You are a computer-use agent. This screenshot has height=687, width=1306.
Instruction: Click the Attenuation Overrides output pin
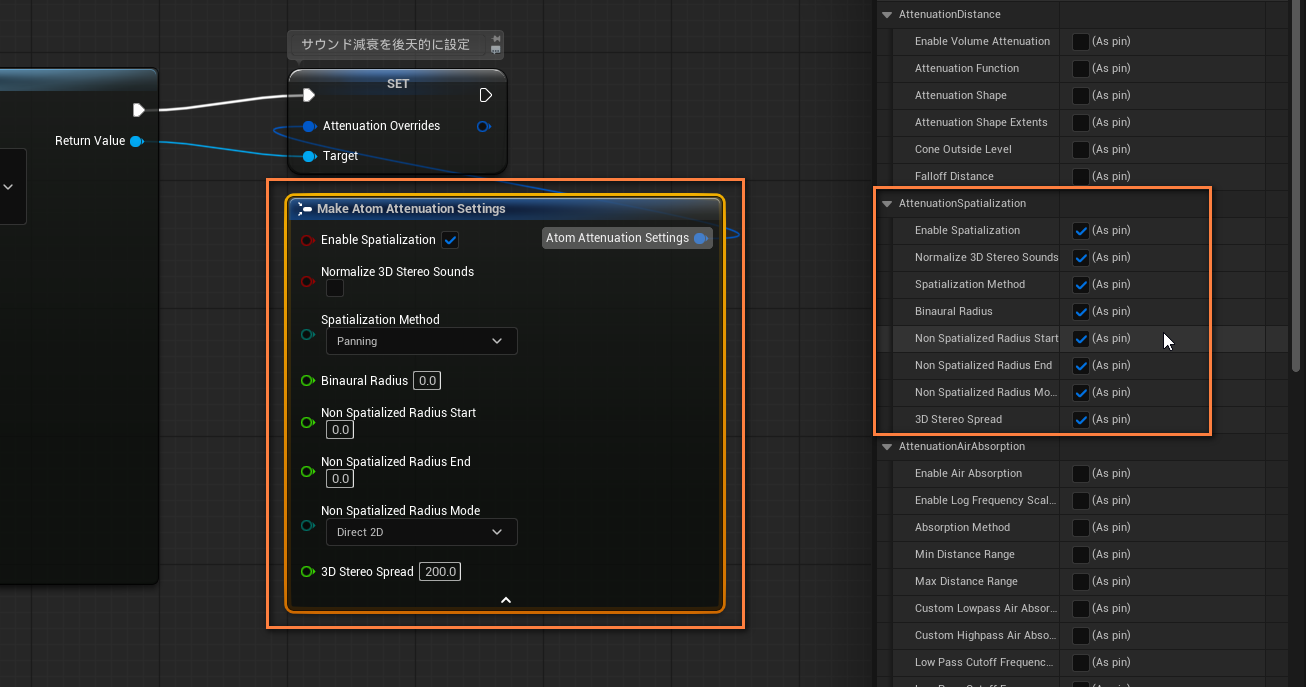coord(484,126)
